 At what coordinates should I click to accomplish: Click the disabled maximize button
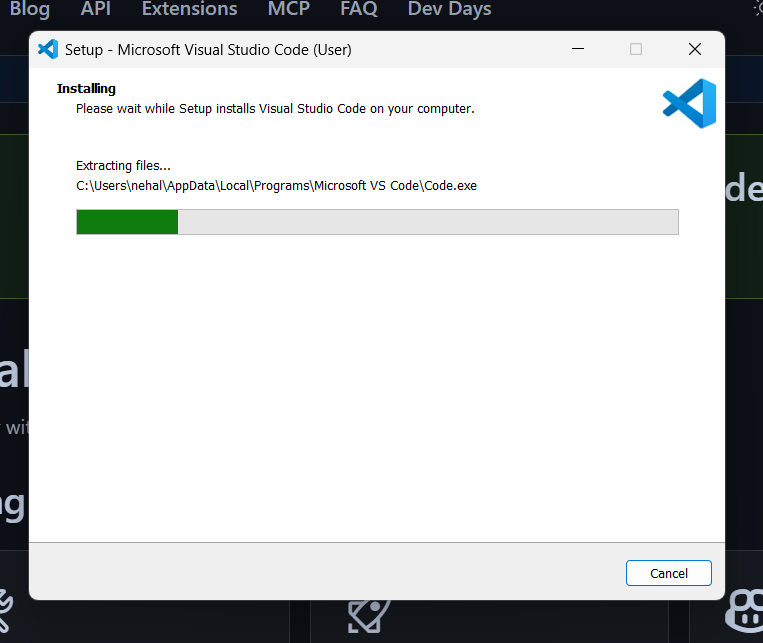[x=636, y=49]
